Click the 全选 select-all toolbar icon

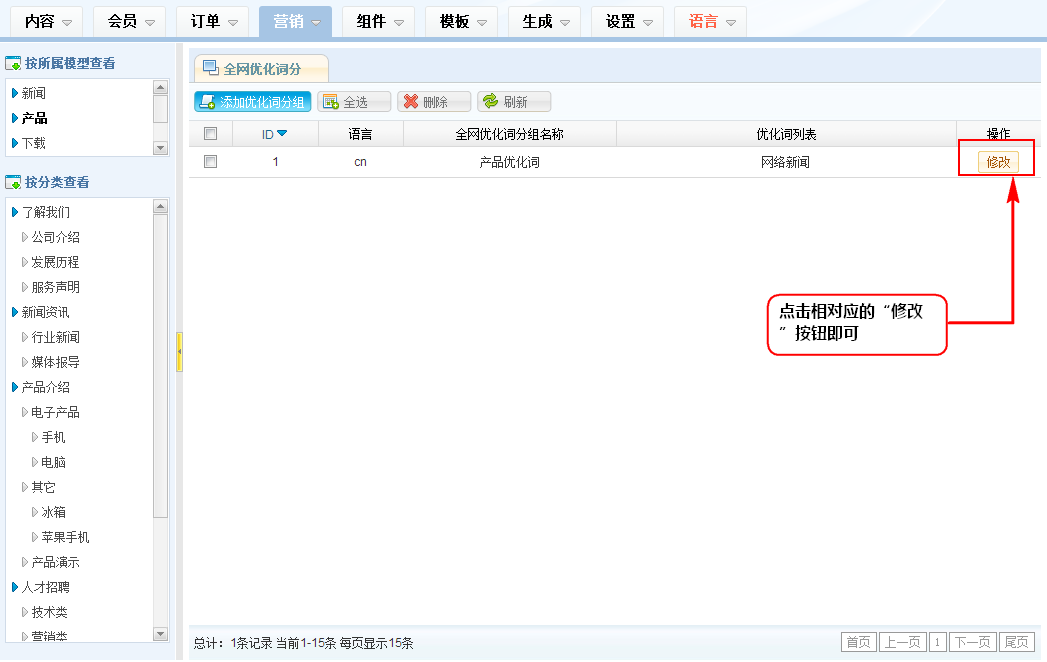point(331,102)
